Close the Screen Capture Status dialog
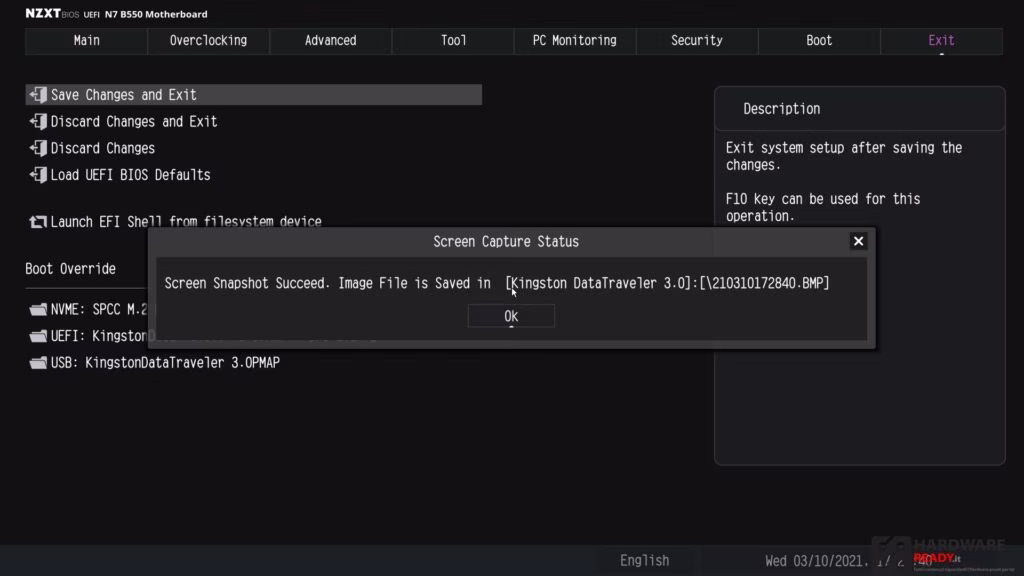 coord(858,242)
